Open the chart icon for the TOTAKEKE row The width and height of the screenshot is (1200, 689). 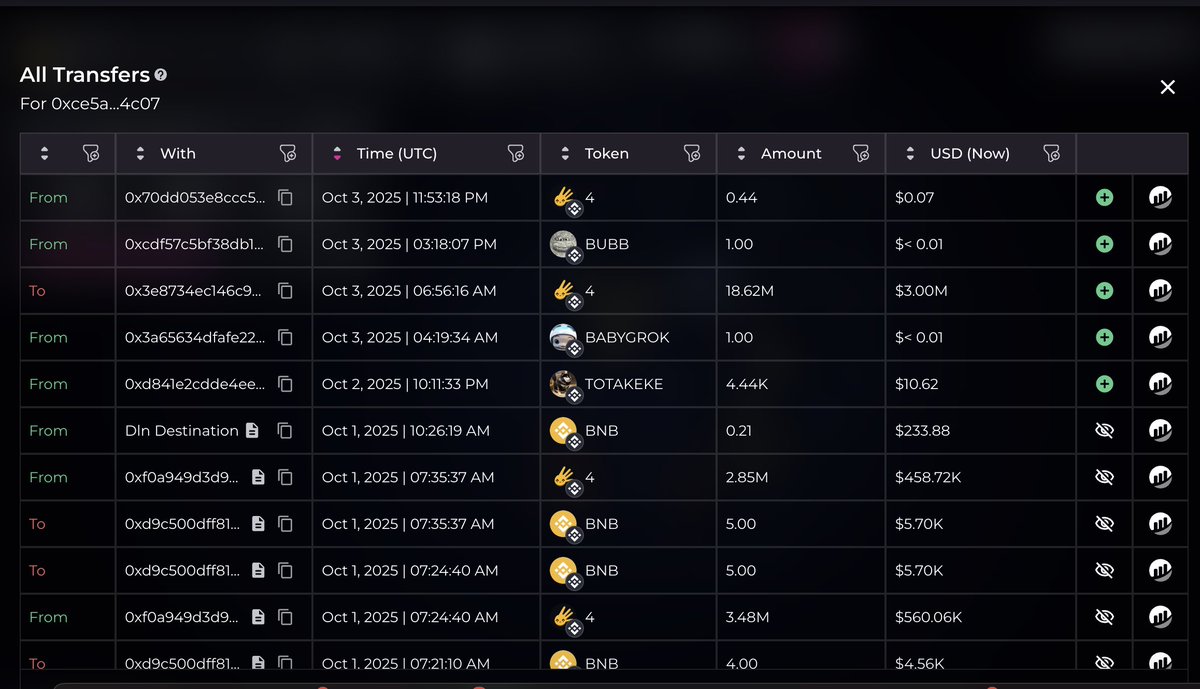click(1160, 384)
